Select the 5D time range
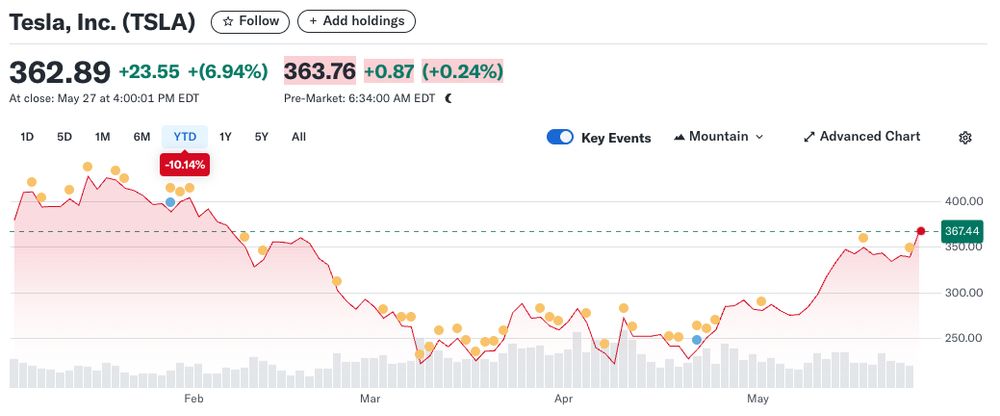 click(x=64, y=137)
